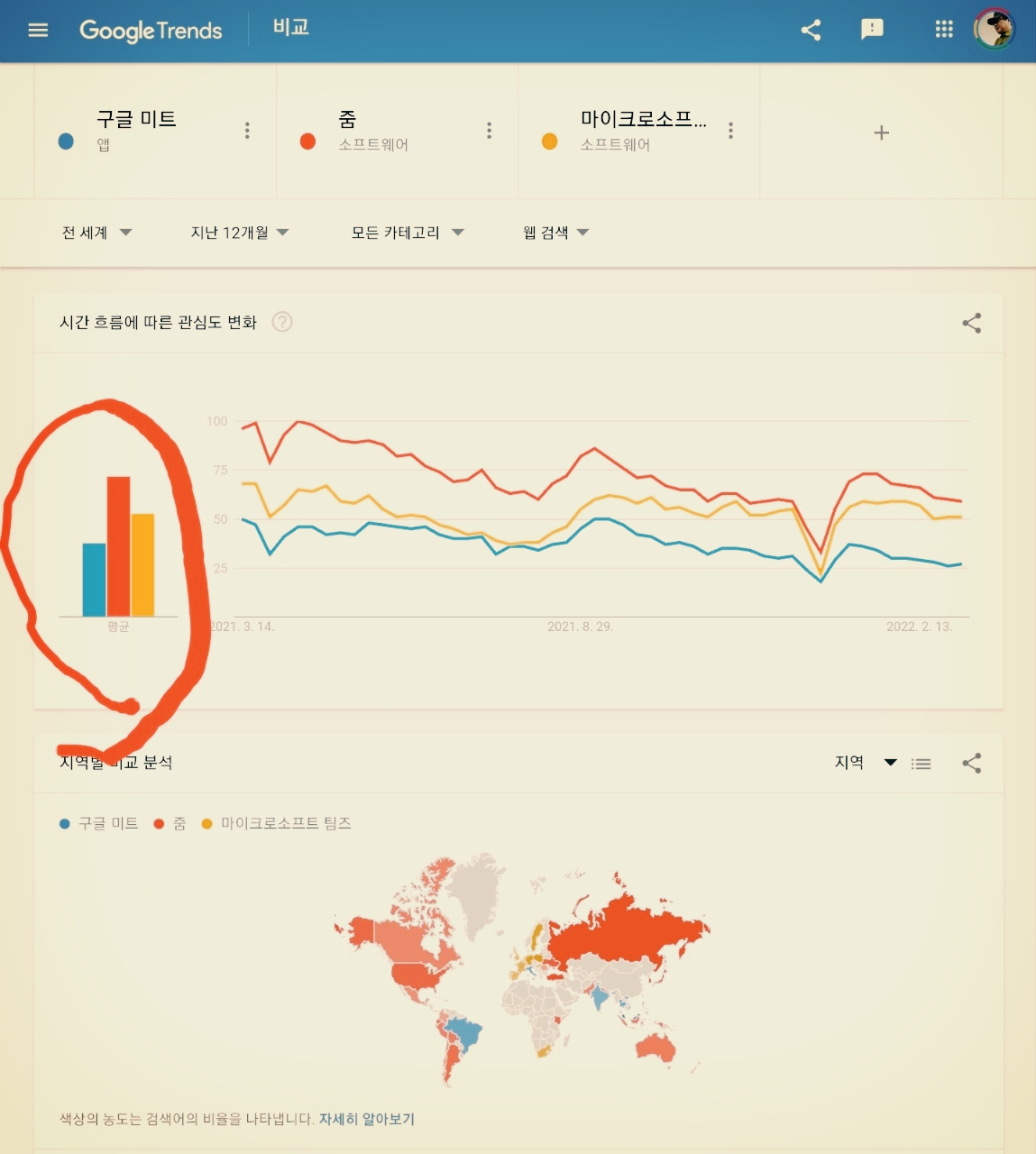Share the regional comparison card

point(971,764)
